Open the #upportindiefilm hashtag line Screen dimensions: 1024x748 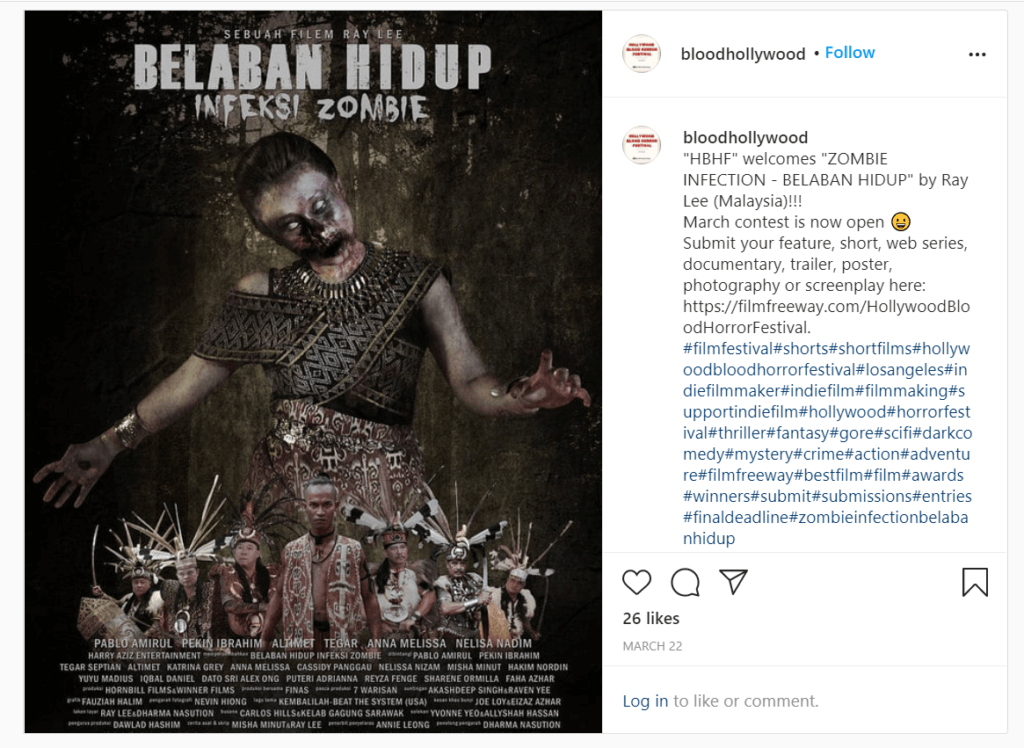[x=741, y=412]
